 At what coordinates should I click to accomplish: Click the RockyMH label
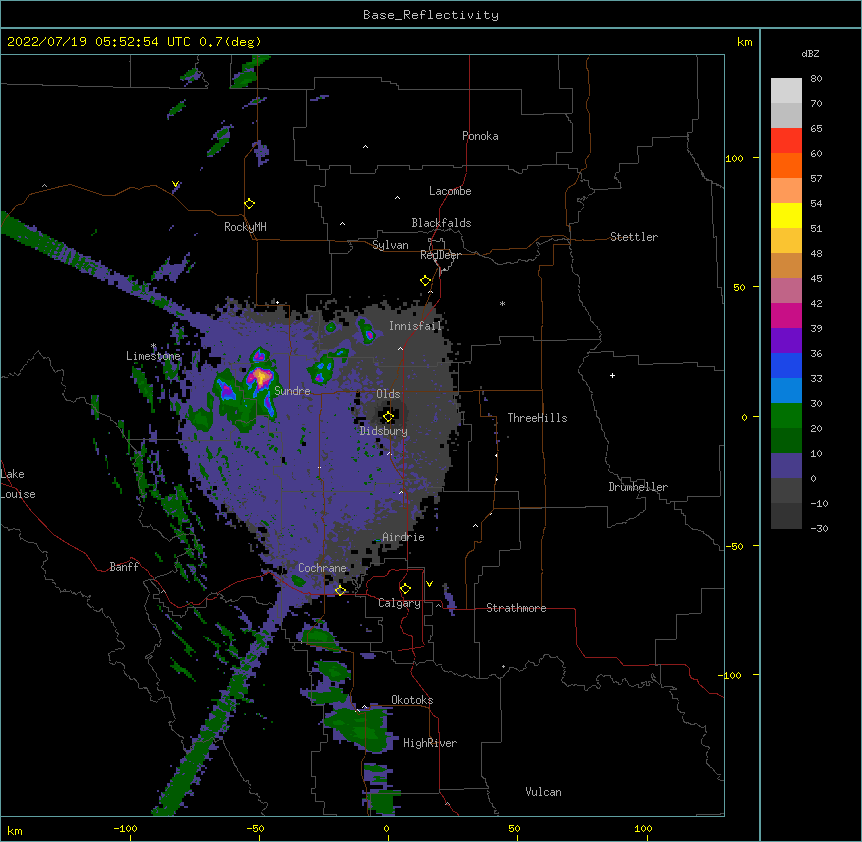(x=245, y=227)
